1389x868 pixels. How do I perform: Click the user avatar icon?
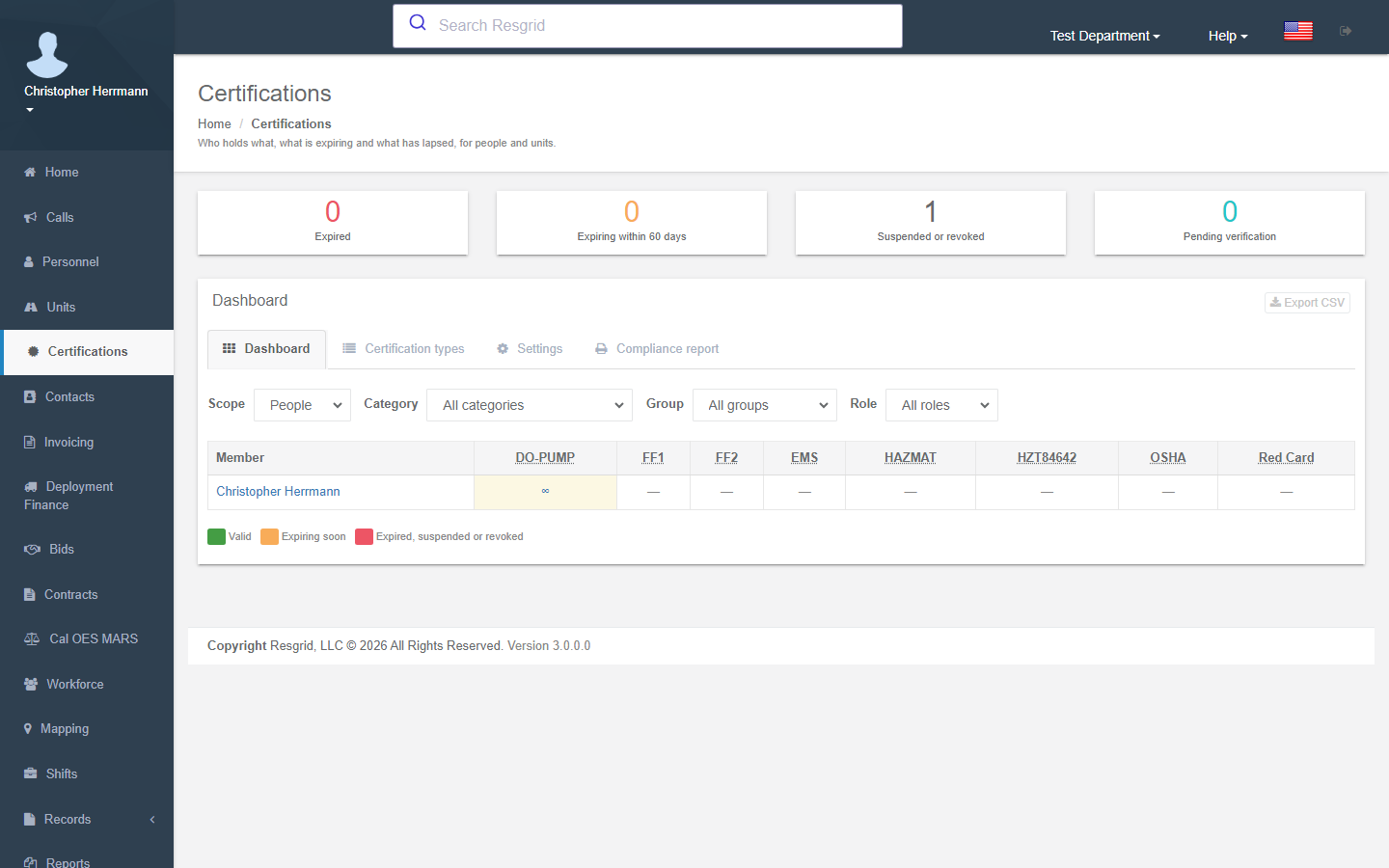coord(47,54)
